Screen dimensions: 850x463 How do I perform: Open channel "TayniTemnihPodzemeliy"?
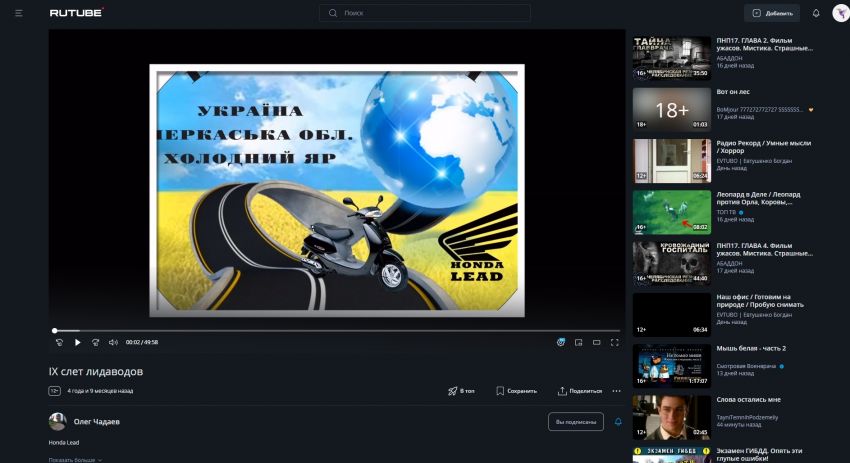[747, 417]
